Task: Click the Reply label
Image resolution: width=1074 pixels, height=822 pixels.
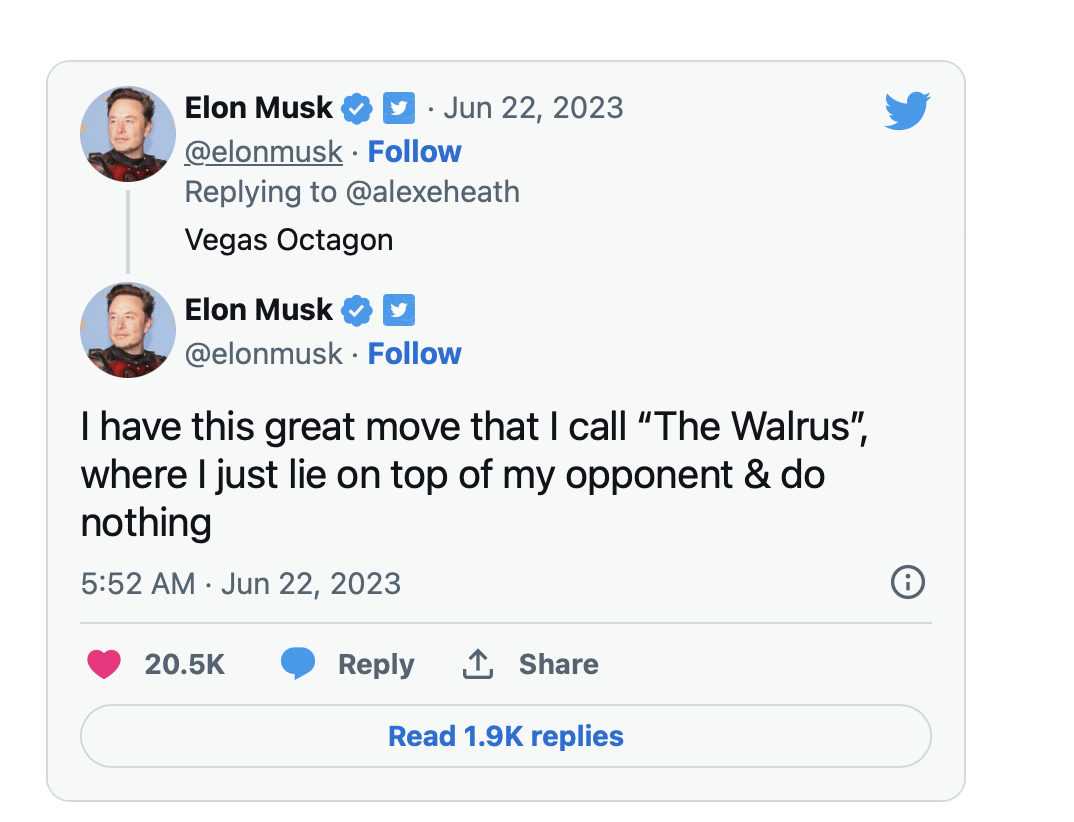Action: [x=376, y=664]
